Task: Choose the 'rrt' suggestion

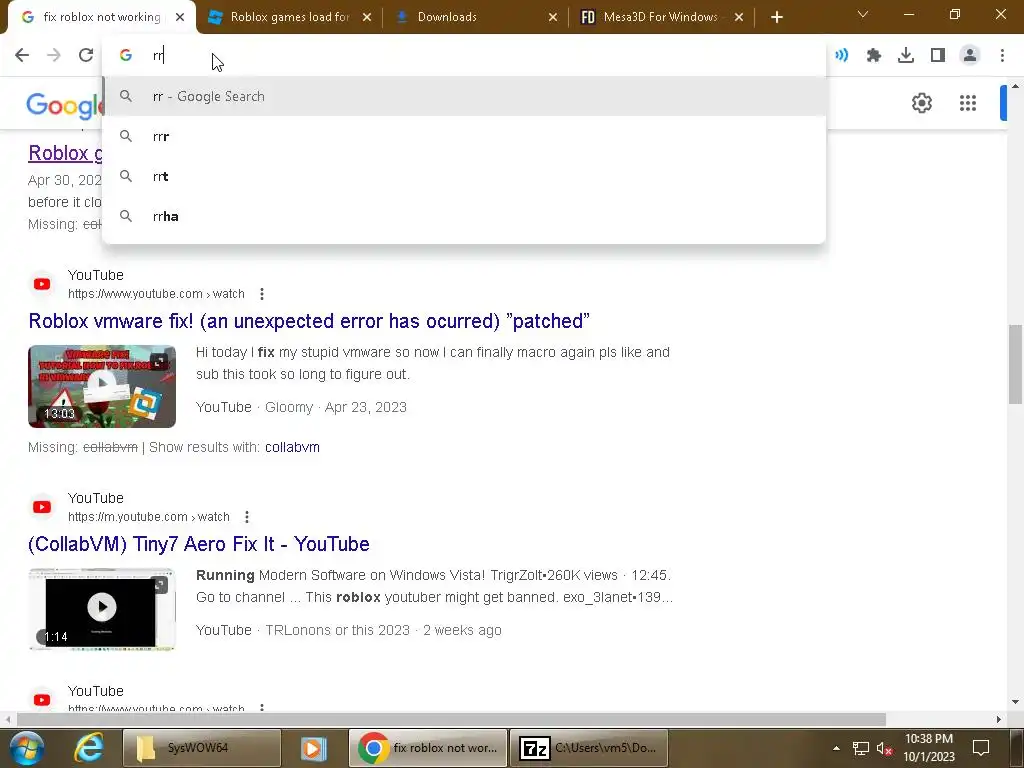Action: point(464,176)
